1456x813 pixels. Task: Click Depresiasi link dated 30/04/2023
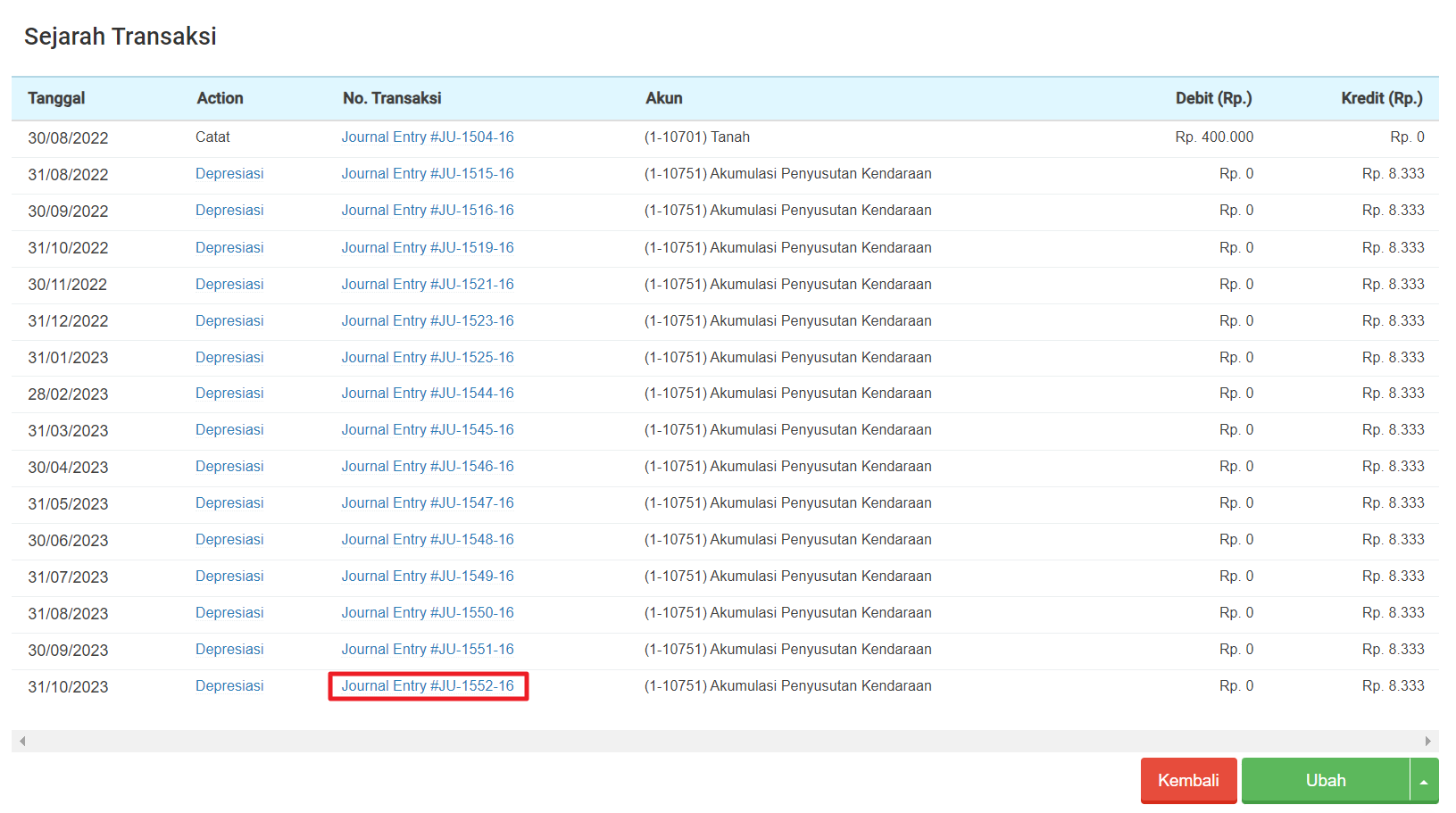(229, 467)
